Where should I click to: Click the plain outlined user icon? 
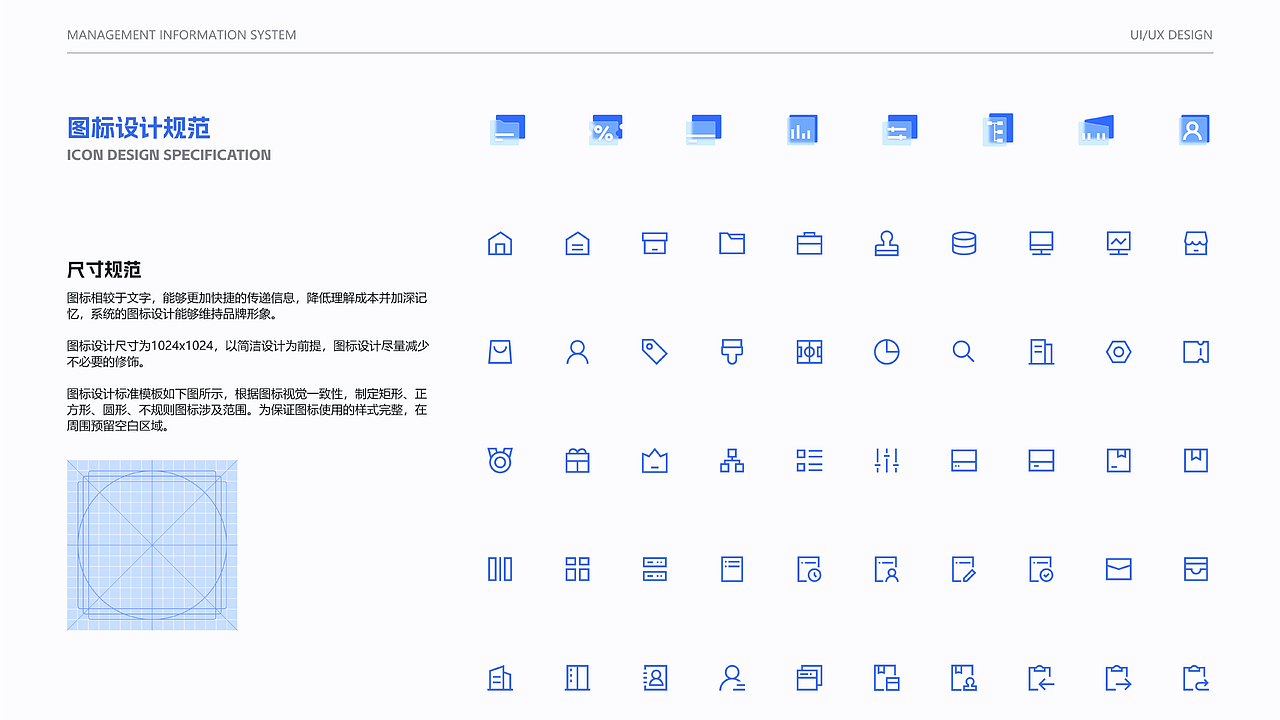577,352
